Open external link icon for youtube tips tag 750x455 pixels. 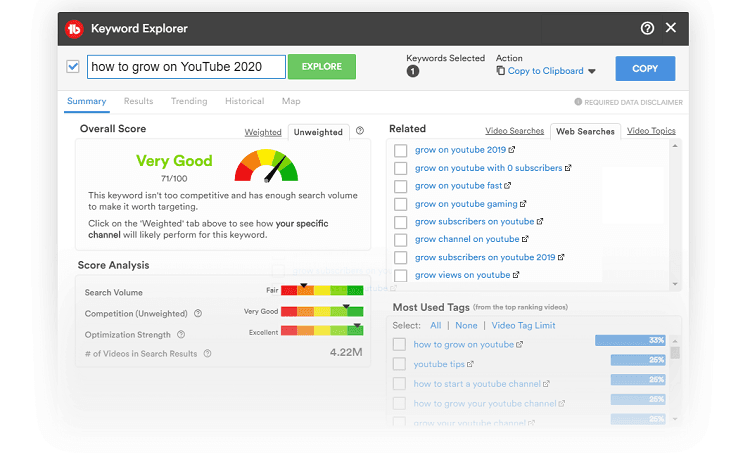tap(470, 364)
